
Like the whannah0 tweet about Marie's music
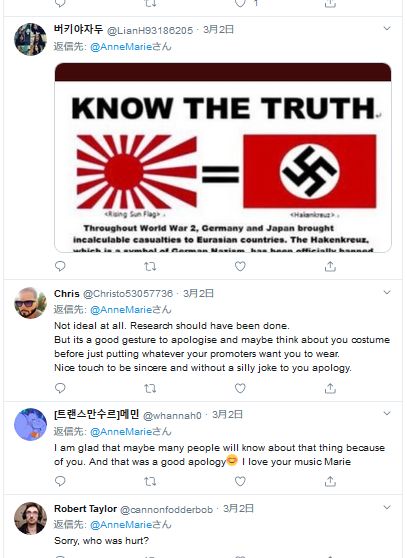coord(240,481)
